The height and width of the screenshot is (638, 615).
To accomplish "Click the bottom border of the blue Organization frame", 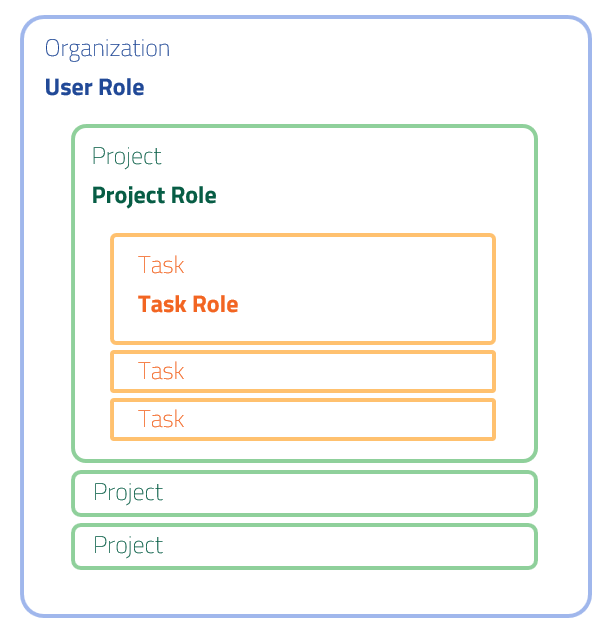I will [x=305, y=614].
